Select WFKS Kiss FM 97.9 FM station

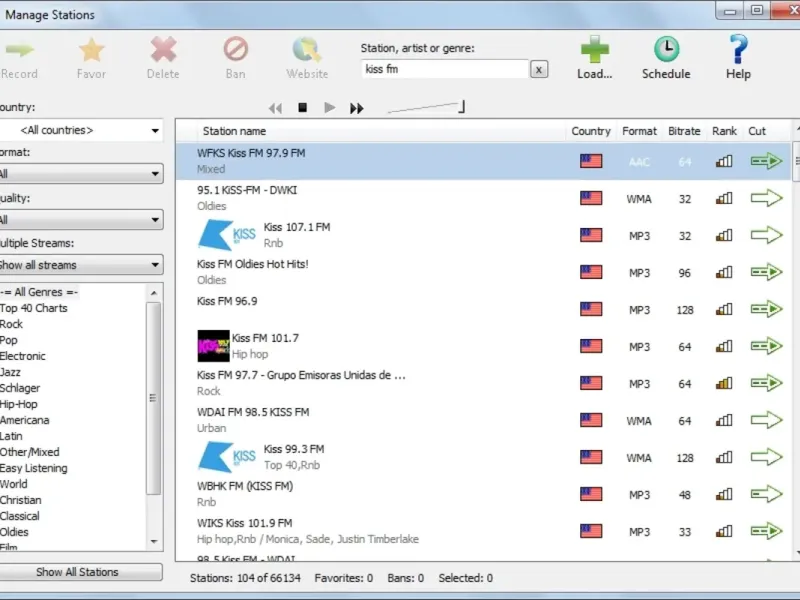coord(484,161)
